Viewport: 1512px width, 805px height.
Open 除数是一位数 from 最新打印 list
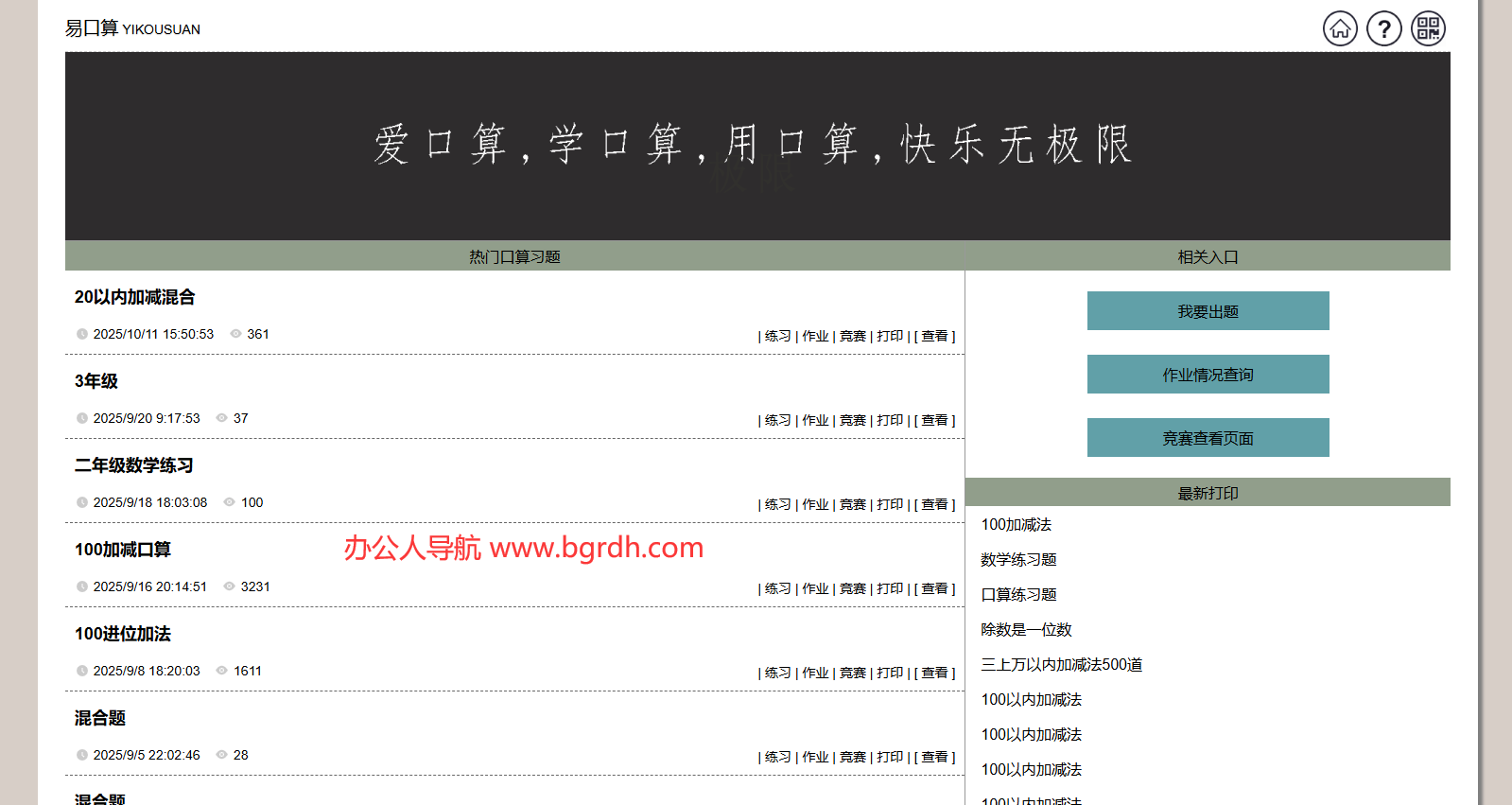1026,630
